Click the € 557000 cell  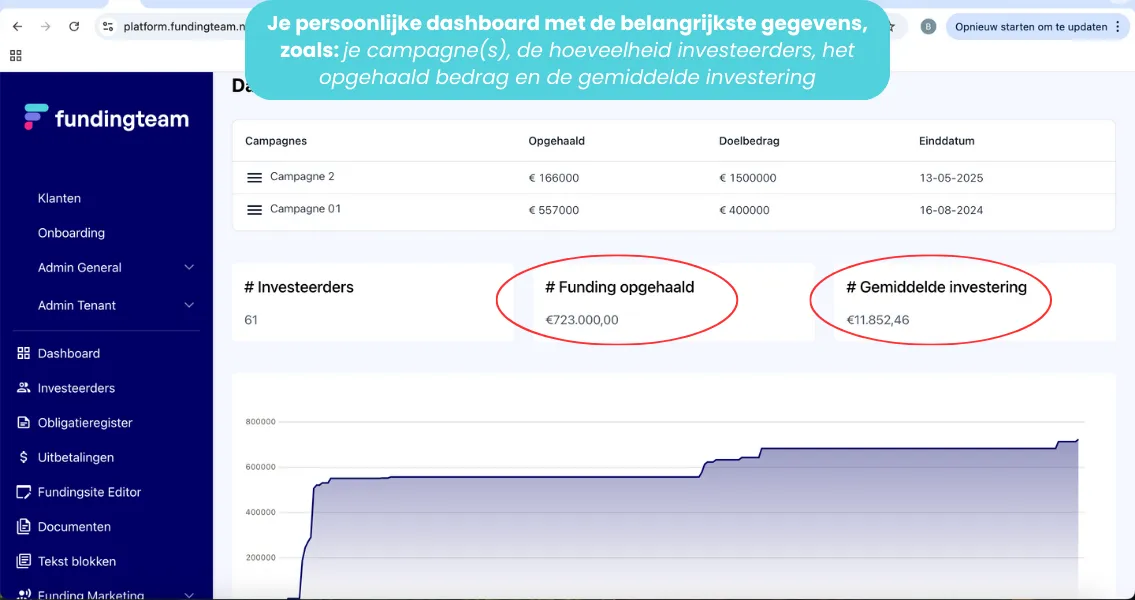click(x=554, y=211)
